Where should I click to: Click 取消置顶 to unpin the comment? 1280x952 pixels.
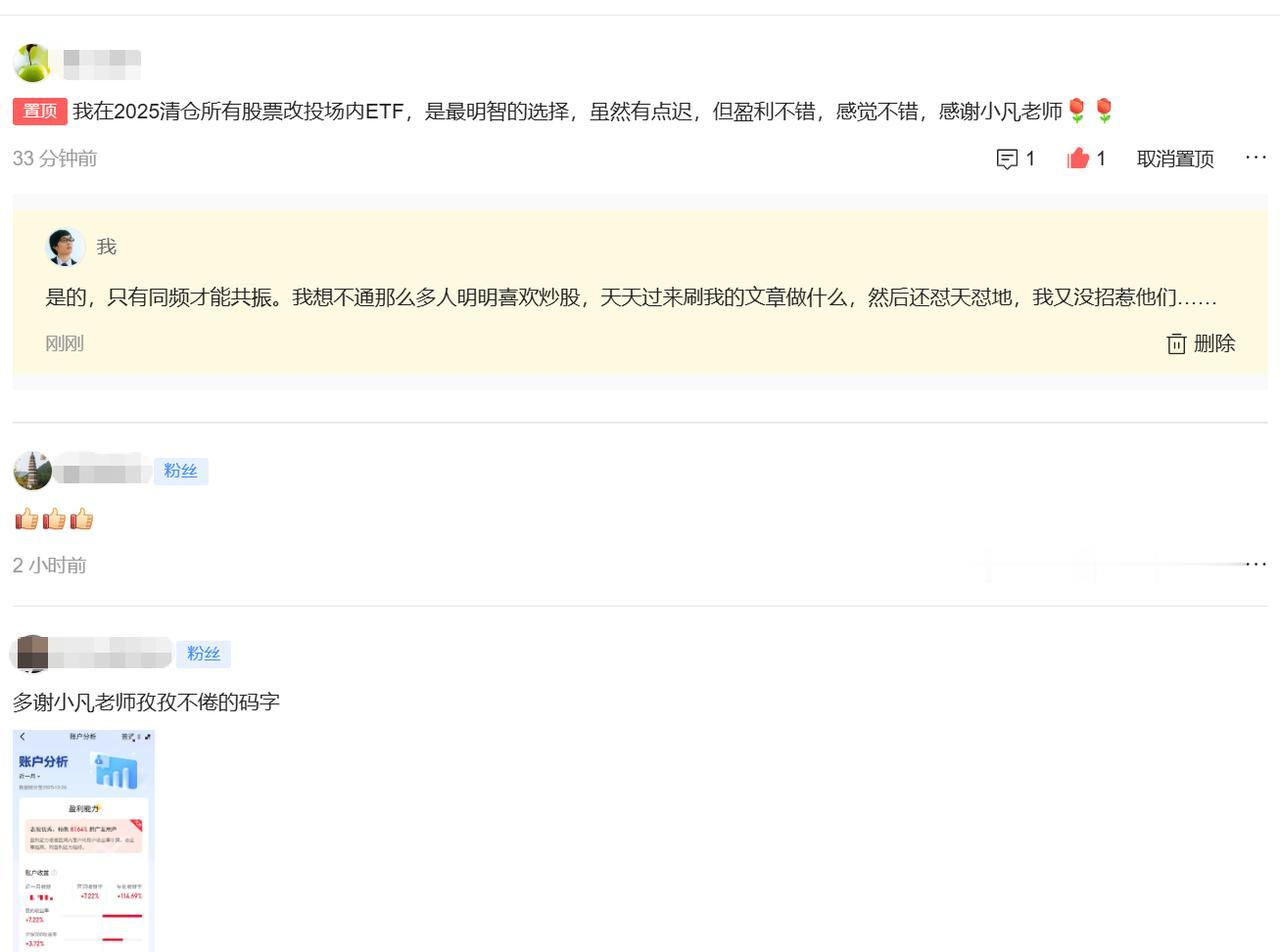(1174, 158)
